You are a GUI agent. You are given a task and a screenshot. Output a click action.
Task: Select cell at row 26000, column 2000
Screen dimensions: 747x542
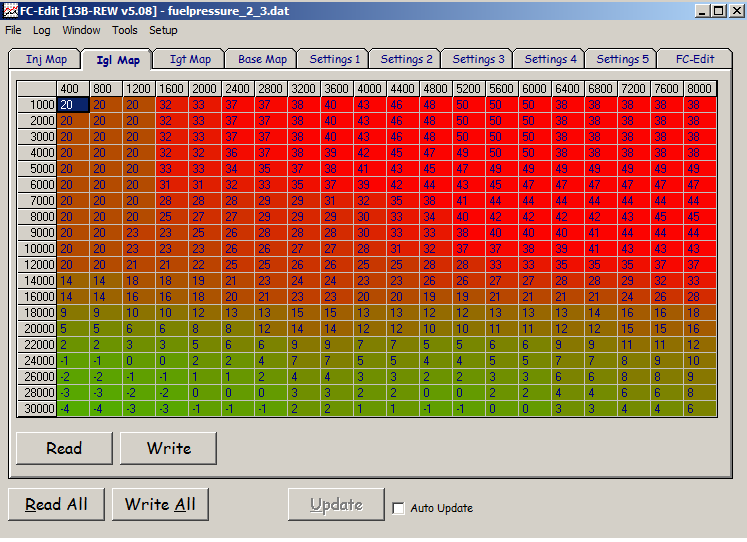(205, 377)
